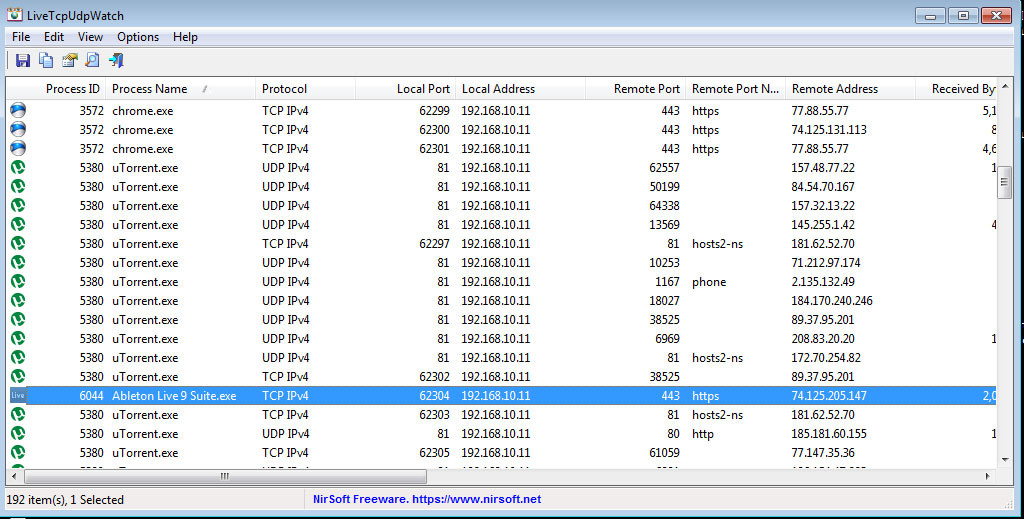Click remote address 74.125.205.147
This screenshot has width=1024, height=519.
pos(829,396)
